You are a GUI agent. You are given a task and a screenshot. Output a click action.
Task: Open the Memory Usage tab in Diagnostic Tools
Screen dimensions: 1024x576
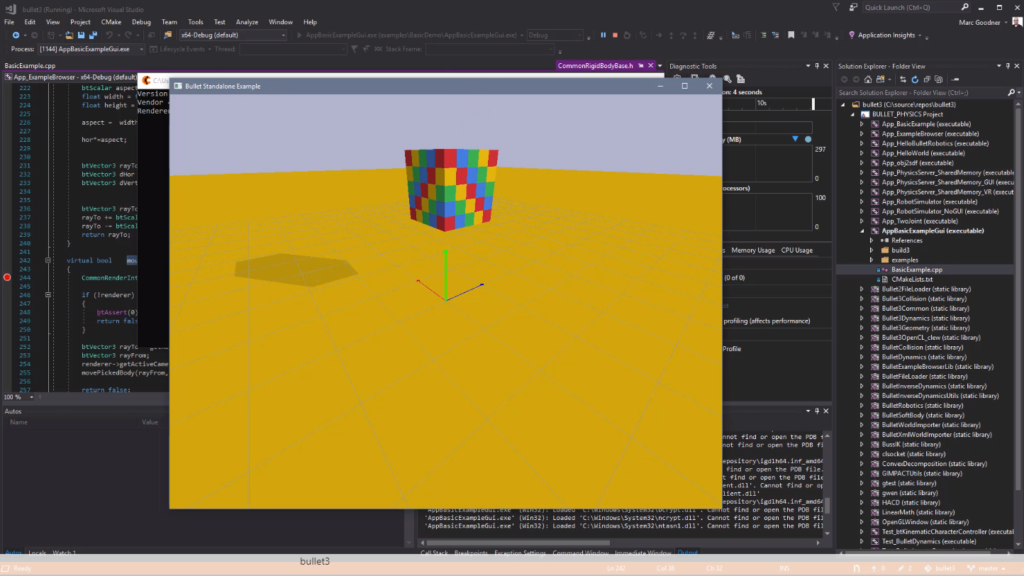tap(752, 250)
